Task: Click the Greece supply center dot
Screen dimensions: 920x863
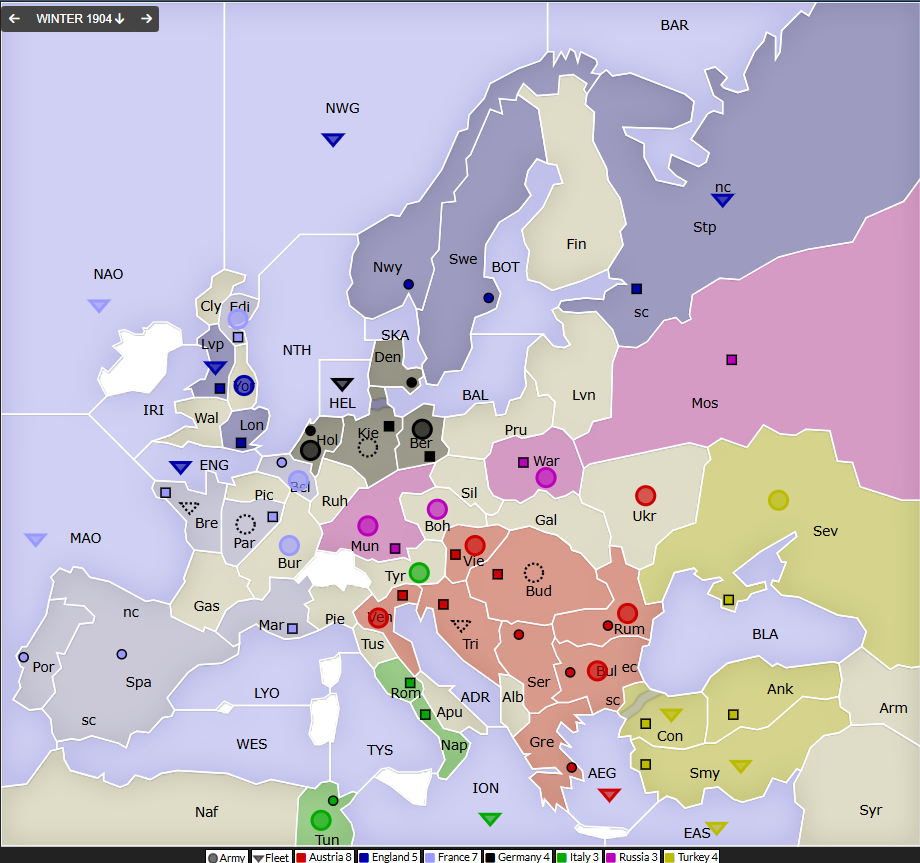Action: tap(571, 767)
